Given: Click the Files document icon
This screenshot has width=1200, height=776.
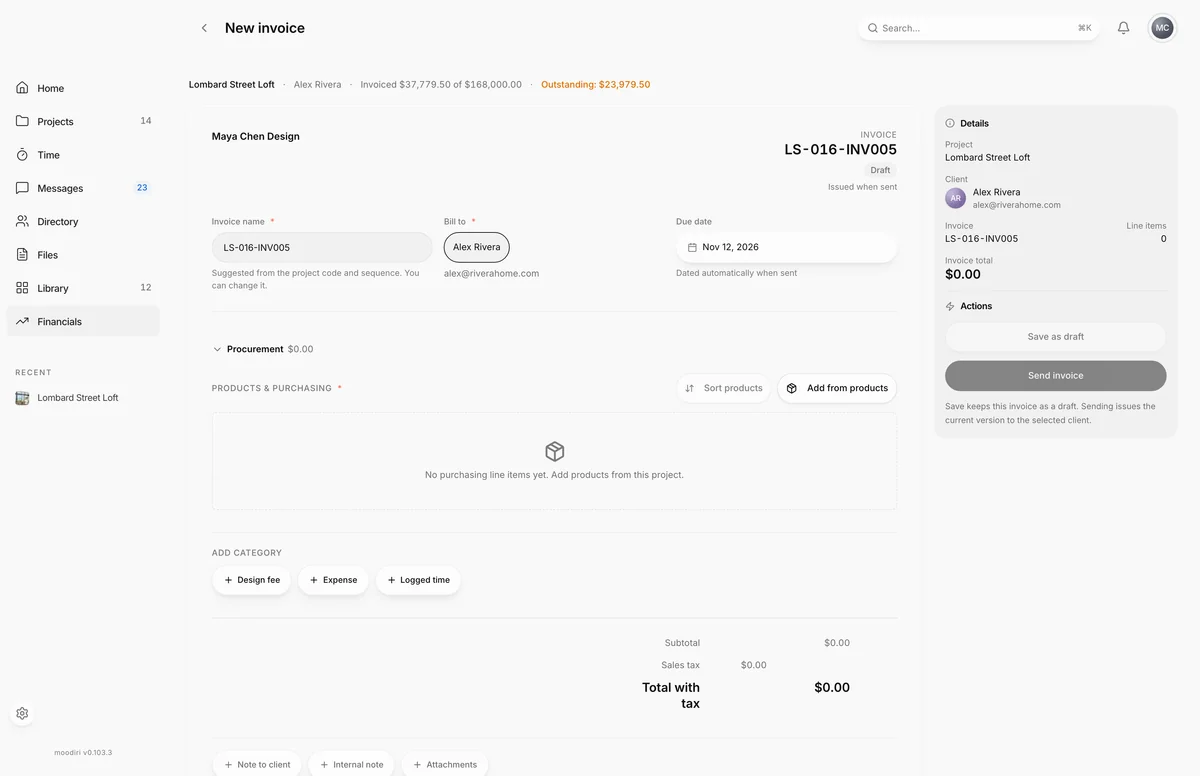Looking at the screenshot, I should click(x=22, y=255).
